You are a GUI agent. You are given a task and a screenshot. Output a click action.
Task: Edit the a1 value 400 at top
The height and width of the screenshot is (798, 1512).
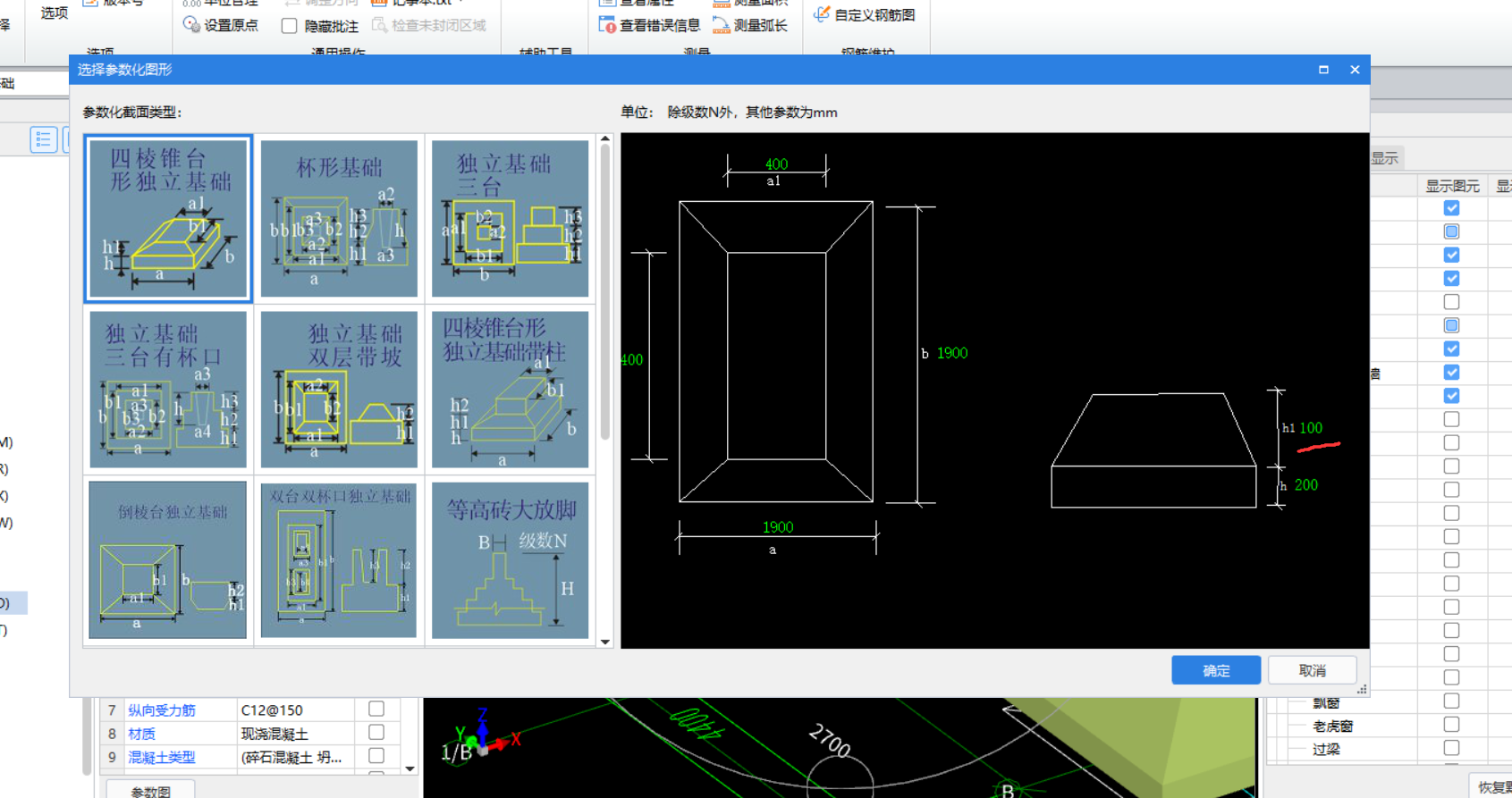click(776, 164)
